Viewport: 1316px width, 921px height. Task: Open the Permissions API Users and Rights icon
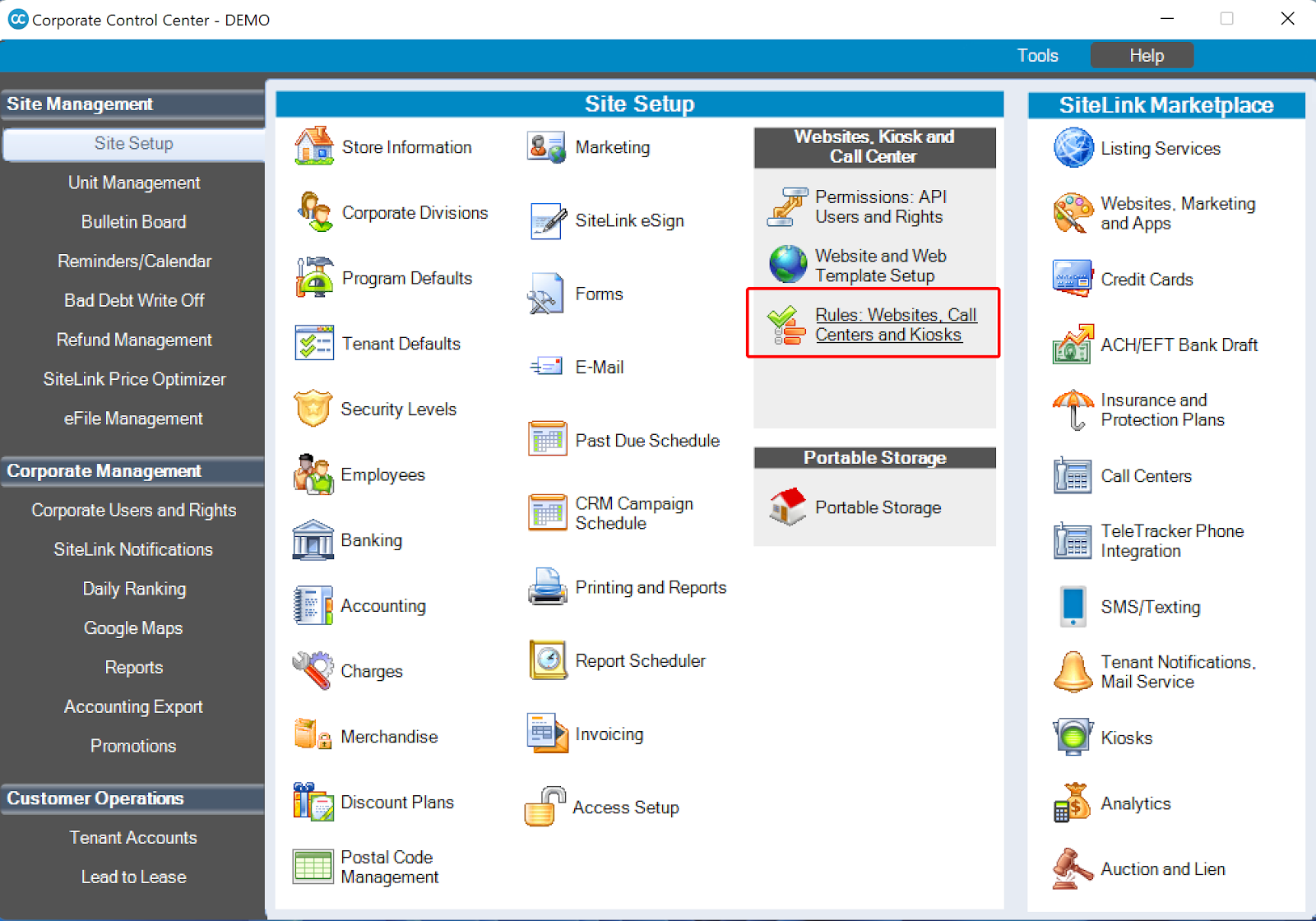[x=787, y=206]
